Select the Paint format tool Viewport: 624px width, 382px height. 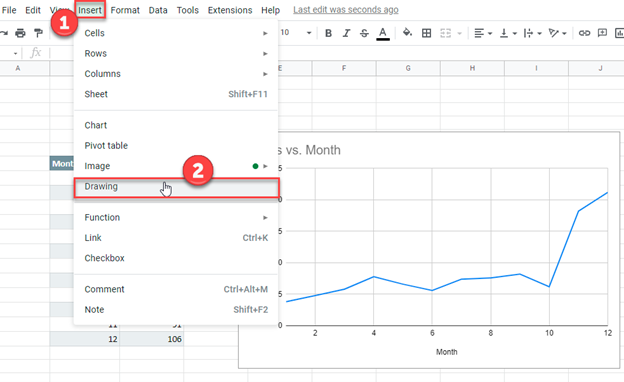[x=38, y=33]
